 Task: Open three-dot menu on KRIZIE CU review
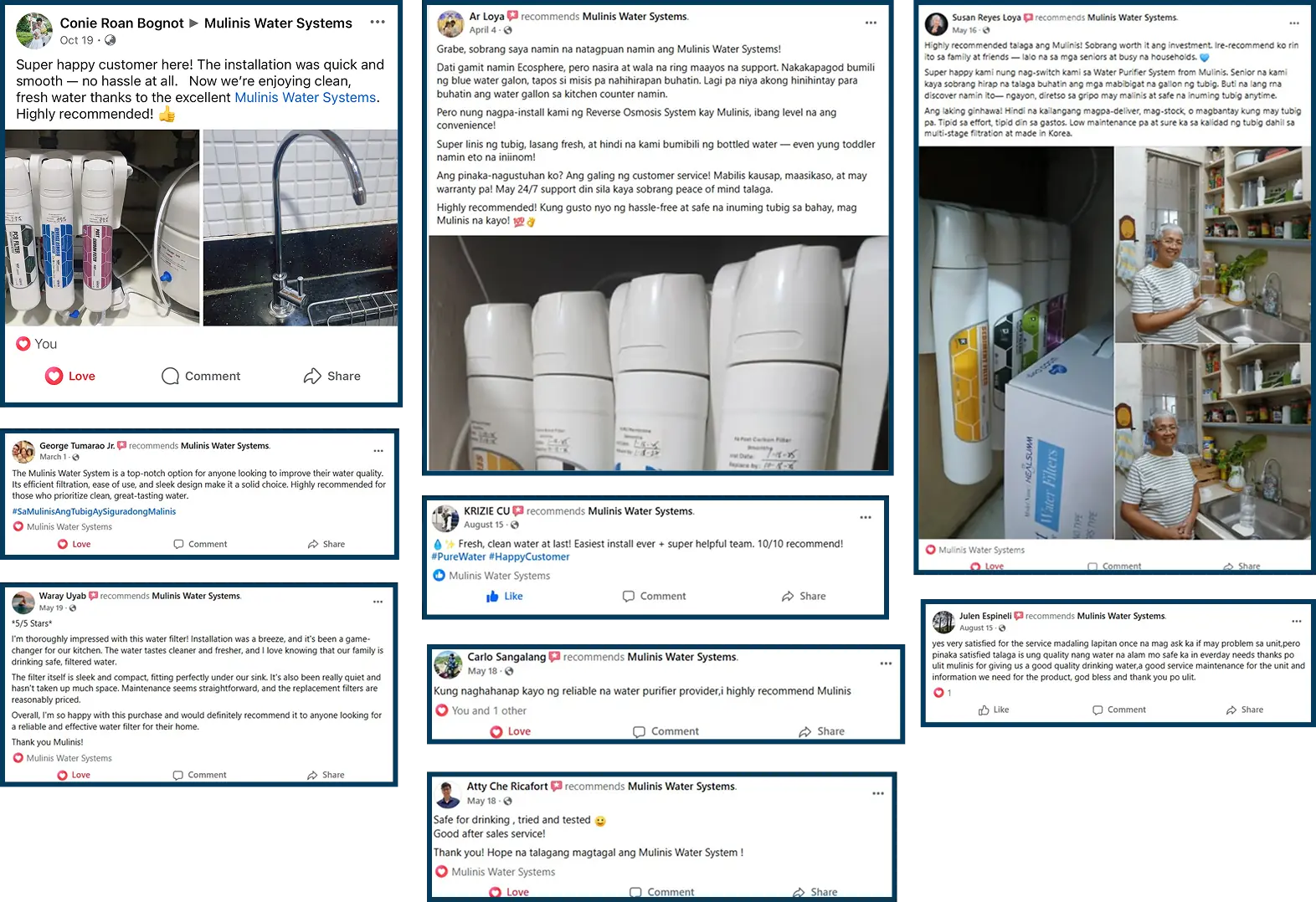(x=866, y=517)
